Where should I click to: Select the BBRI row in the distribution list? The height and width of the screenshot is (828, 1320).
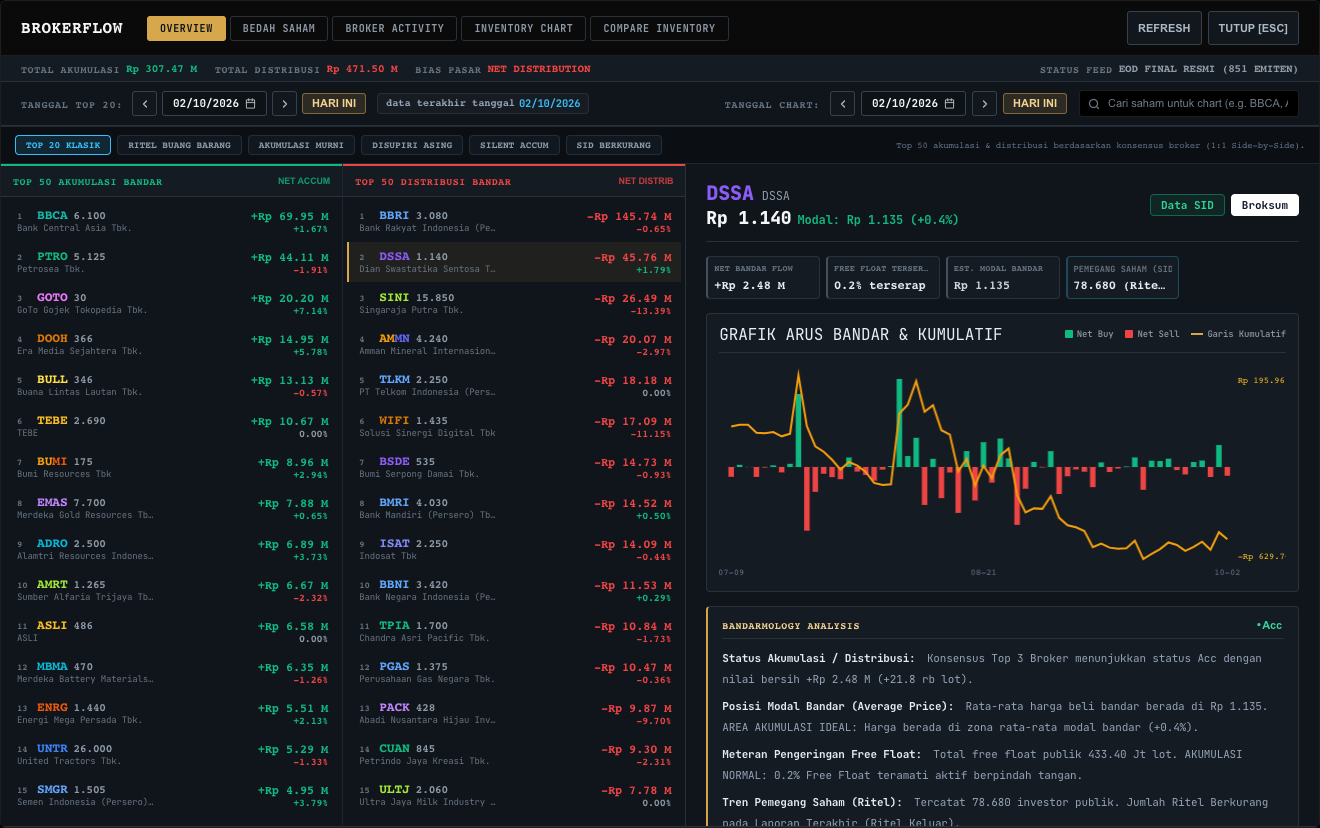[514, 222]
